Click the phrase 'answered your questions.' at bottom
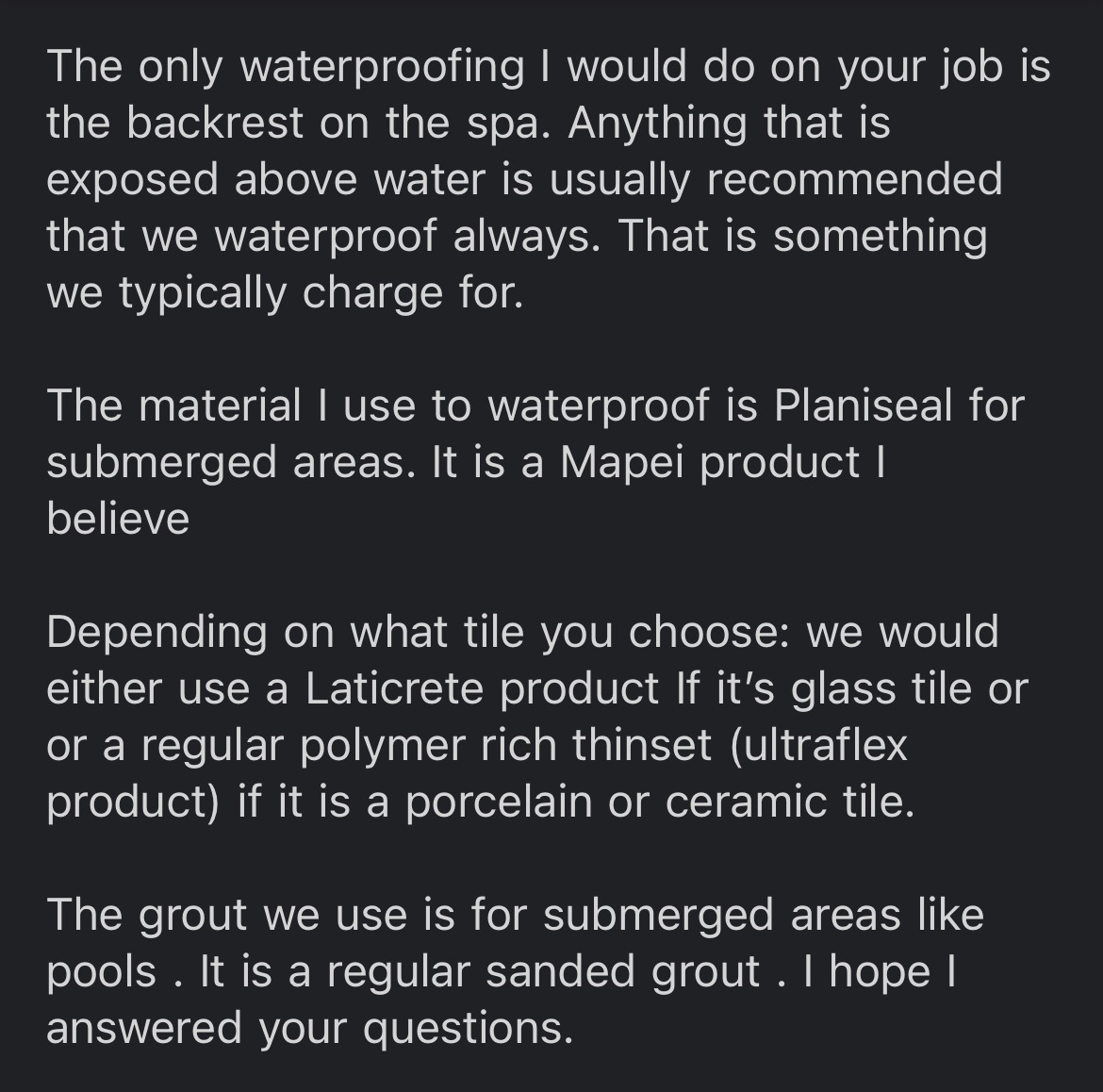 click(x=310, y=1029)
